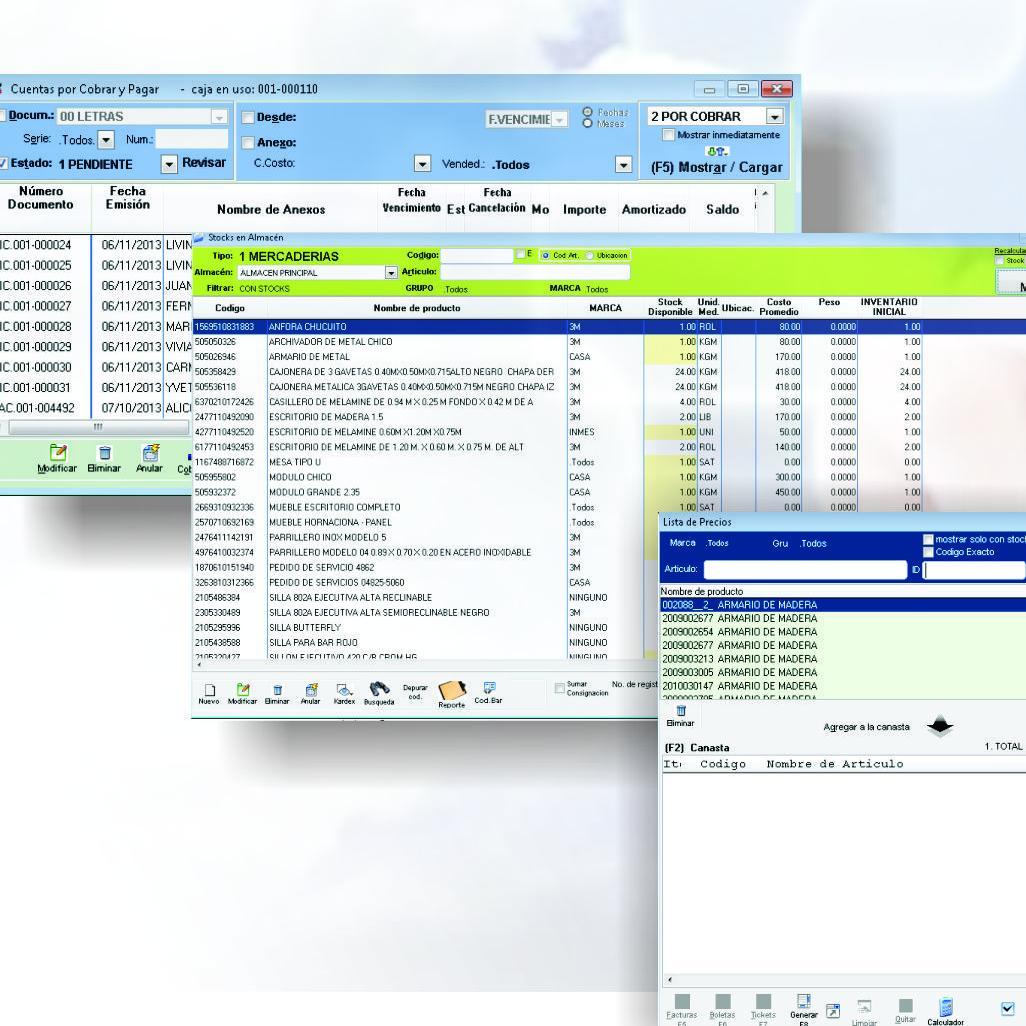Screen dimensions: 1026x1026
Task: Click the Codigo input field in Stocks window
Action: (477, 255)
